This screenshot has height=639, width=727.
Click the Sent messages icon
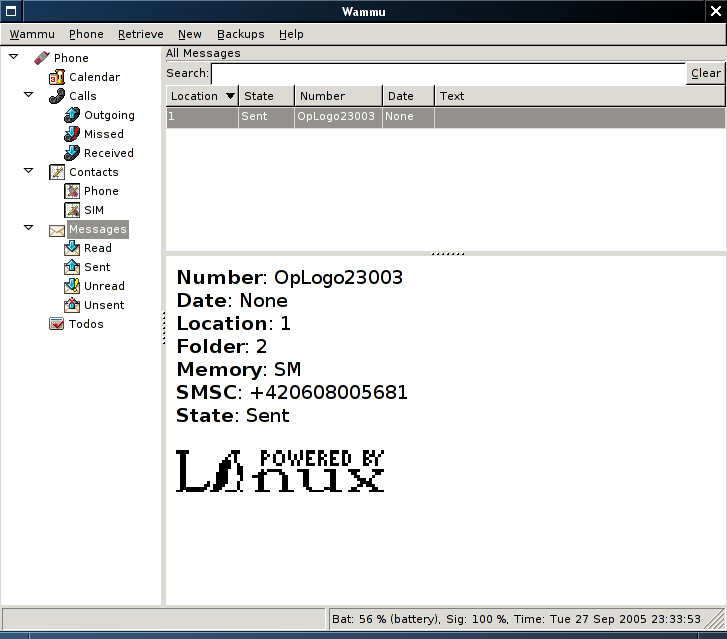click(72, 267)
